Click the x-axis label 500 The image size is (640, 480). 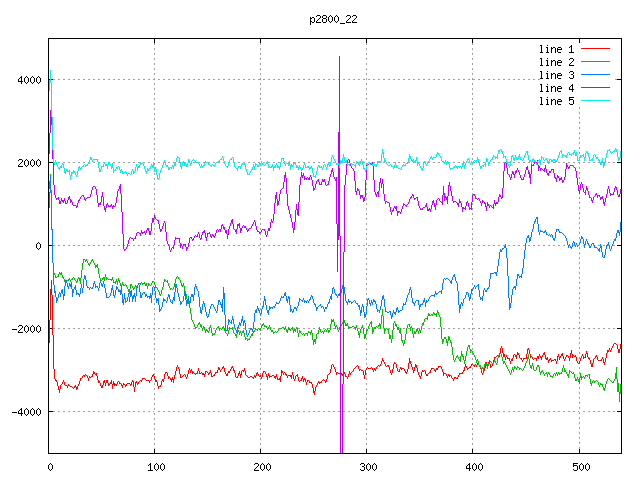point(581,467)
